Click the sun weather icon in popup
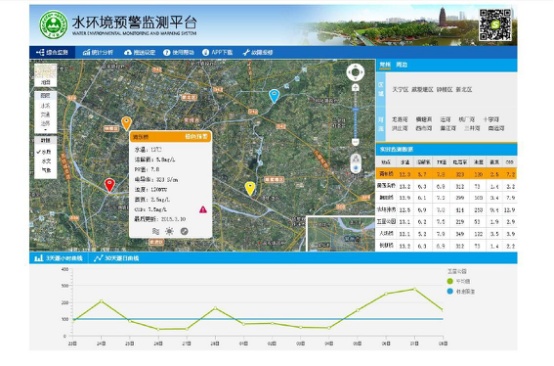The width and height of the screenshot is (554, 366). click(170, 231)
